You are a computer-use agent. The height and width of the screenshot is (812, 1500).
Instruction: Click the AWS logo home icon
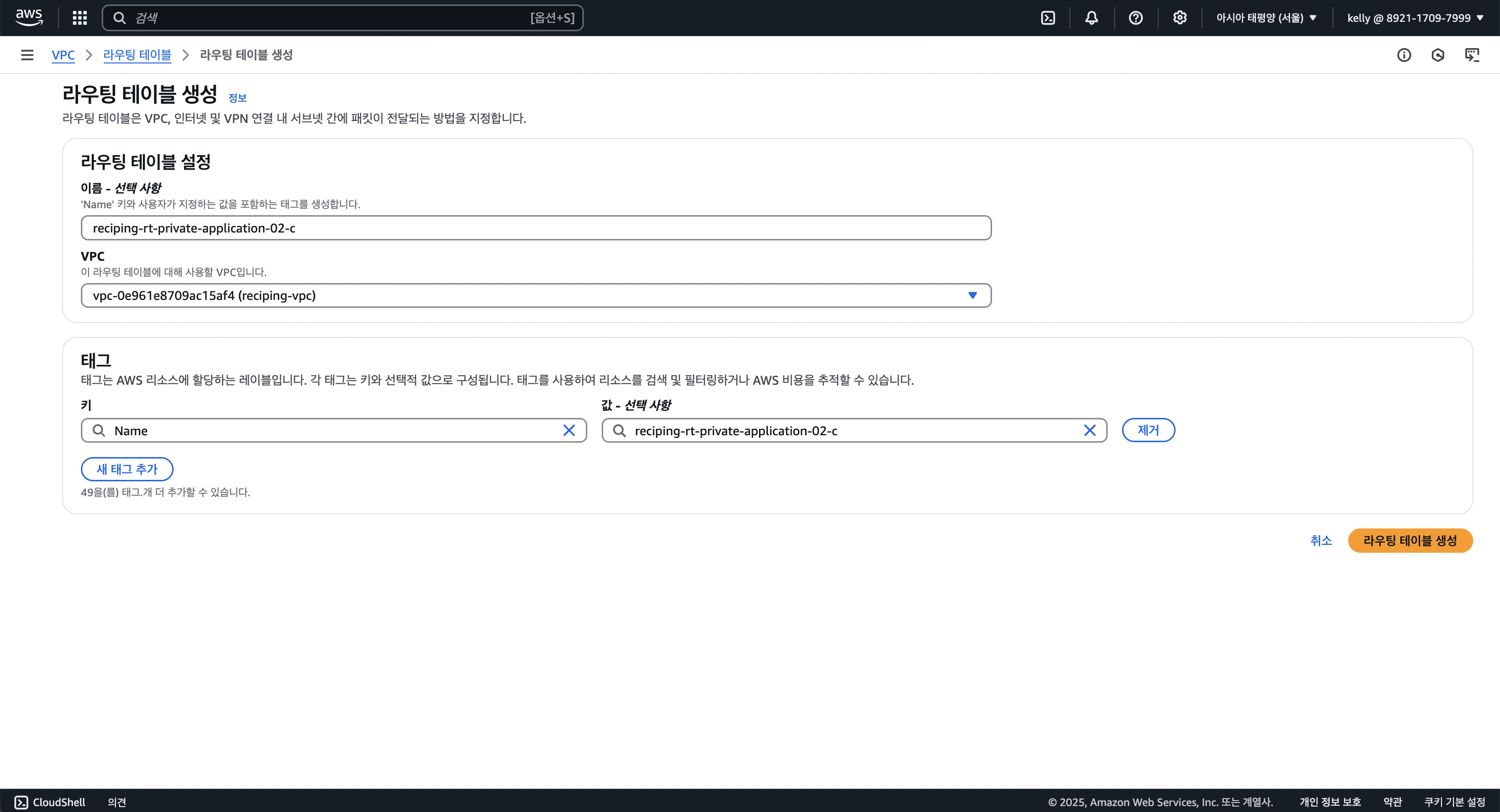click(29, 17)
